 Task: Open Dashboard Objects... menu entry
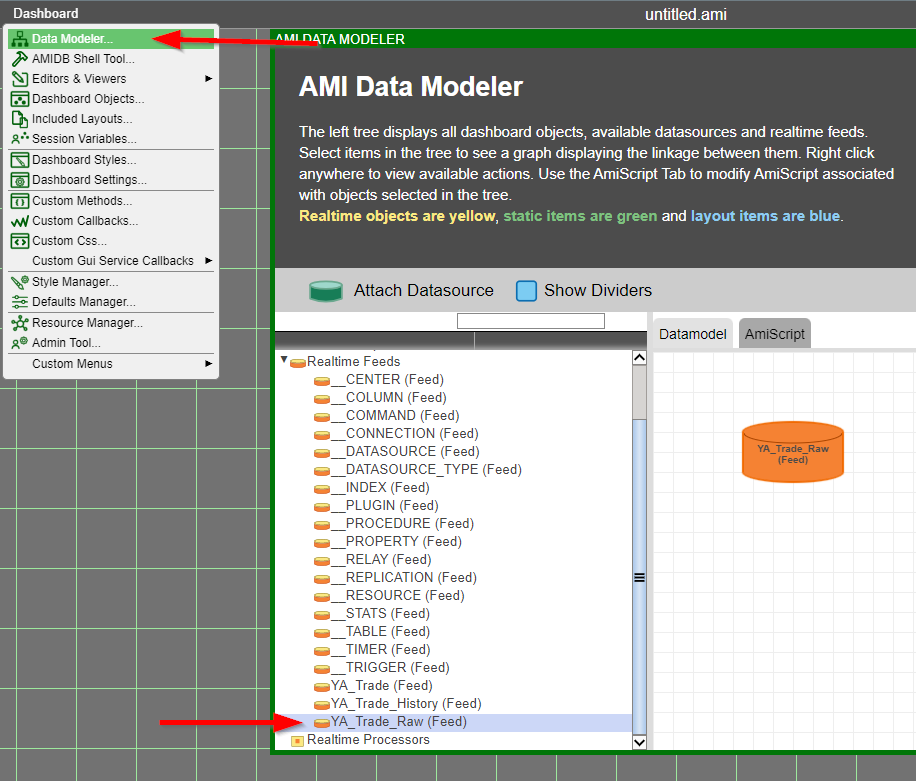pyautogui.click(x=111, y=99)
